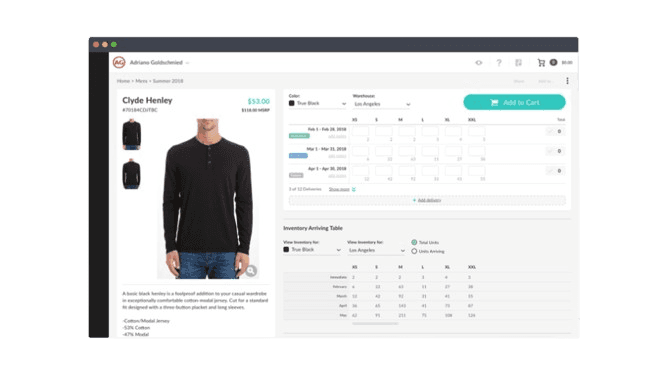Click the $53.00 price
This screenshot has height=374, width=667.
[x=258, y=101]
